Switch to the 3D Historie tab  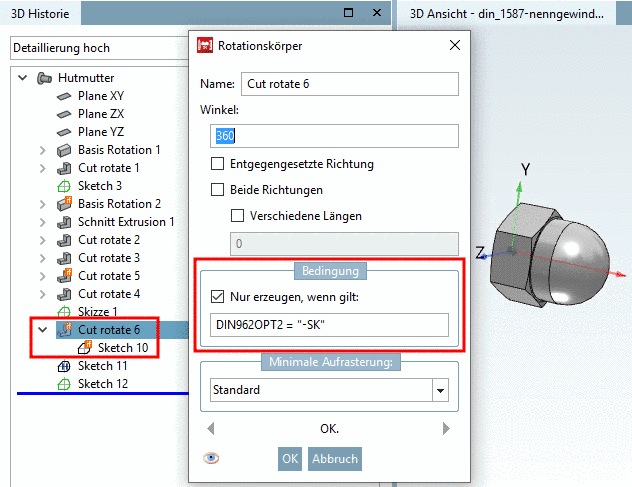[40, 14]
